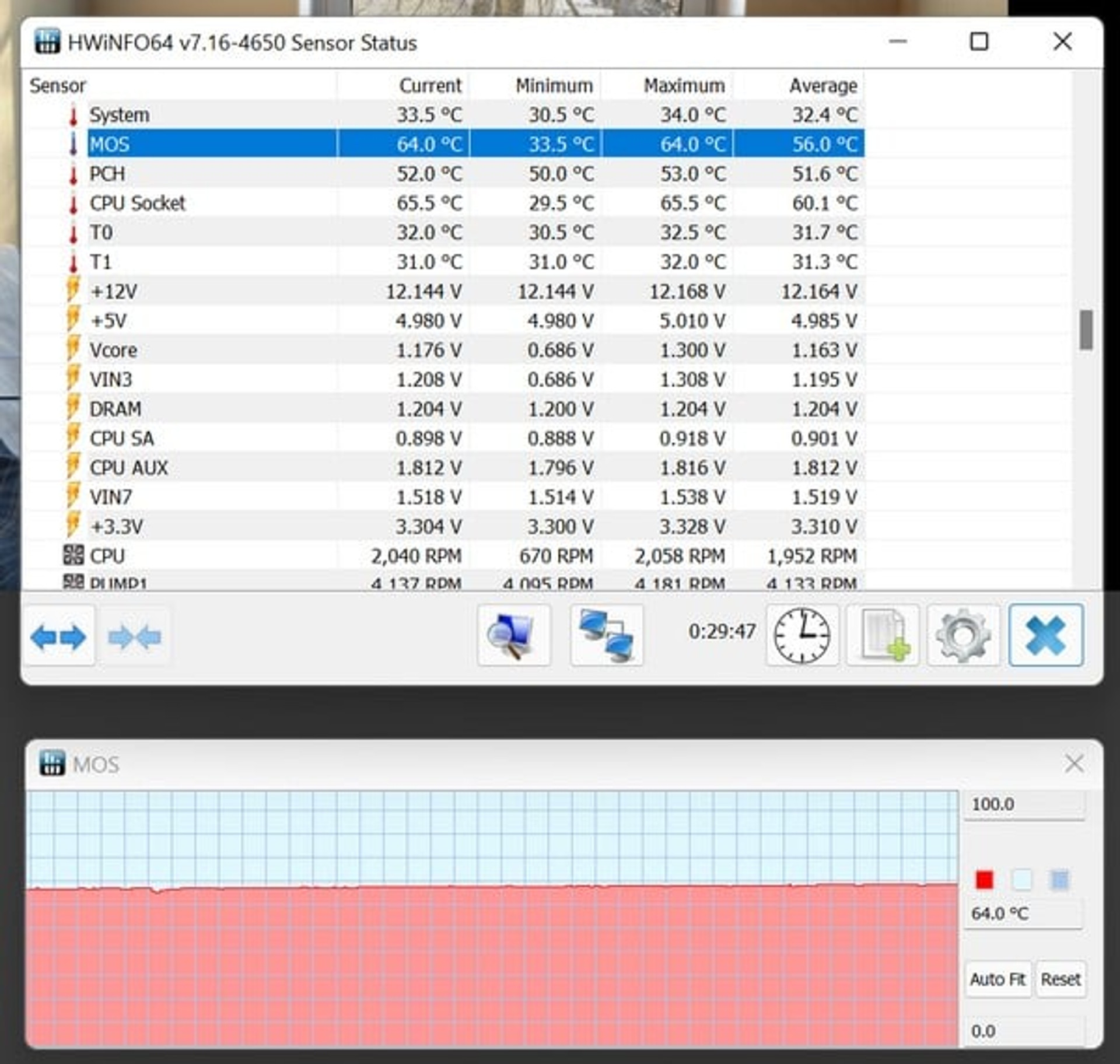Click the thermometer icon beside T1

coord(73,262)
